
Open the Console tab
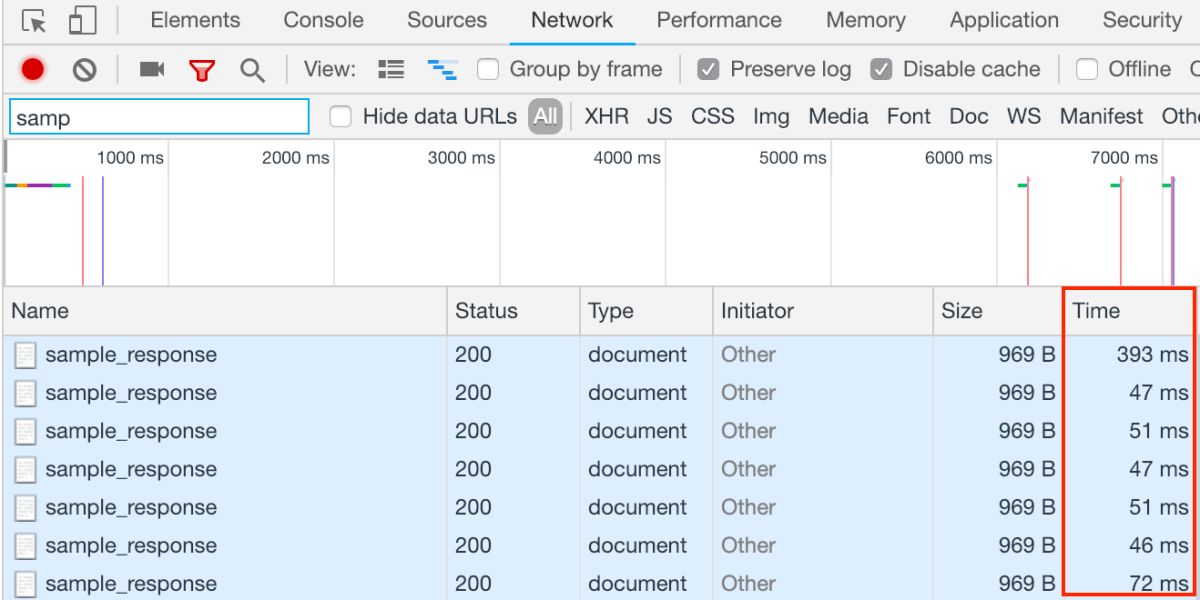pyautogui.click(x=323, y=21)
